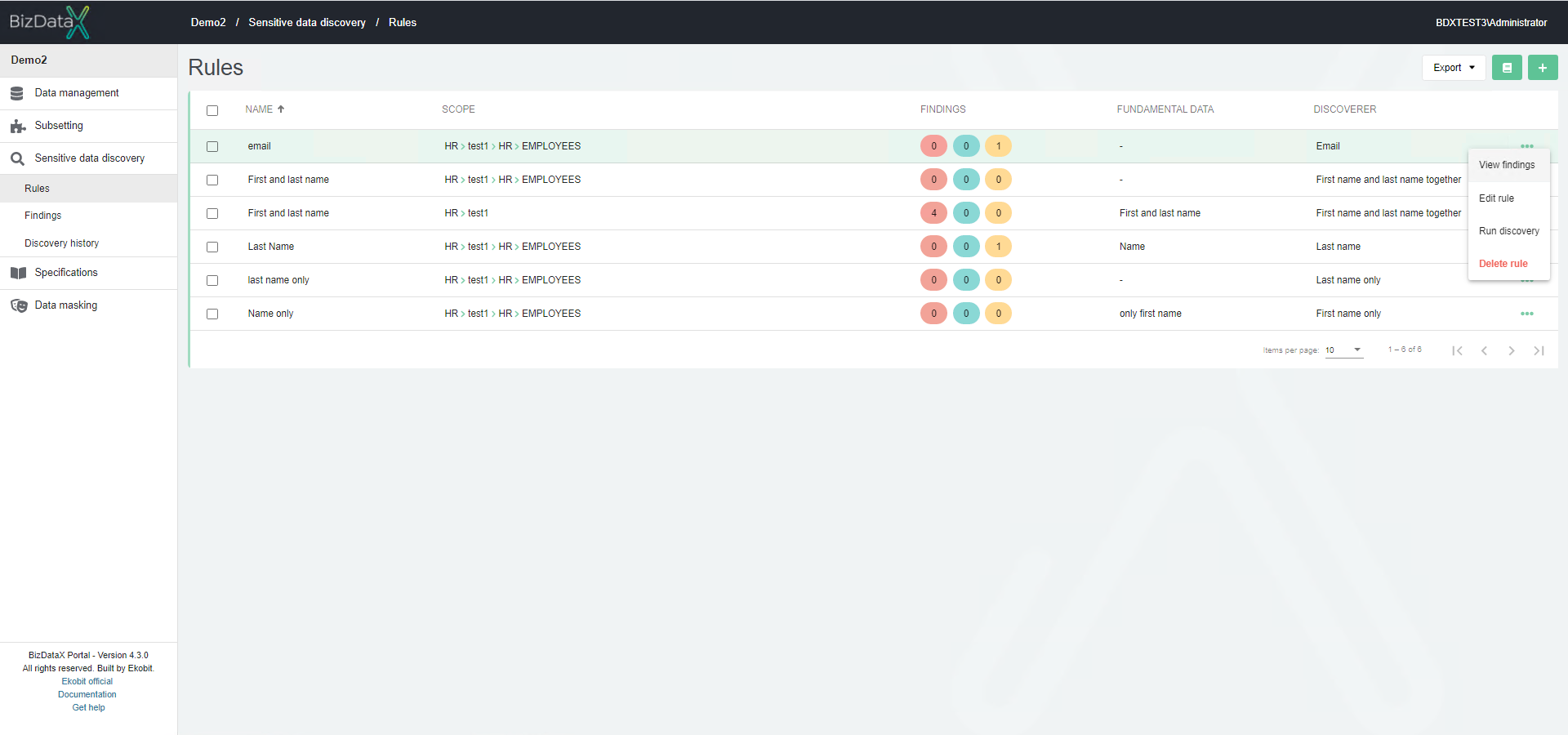Expand the Data masking section

point(88,305)
